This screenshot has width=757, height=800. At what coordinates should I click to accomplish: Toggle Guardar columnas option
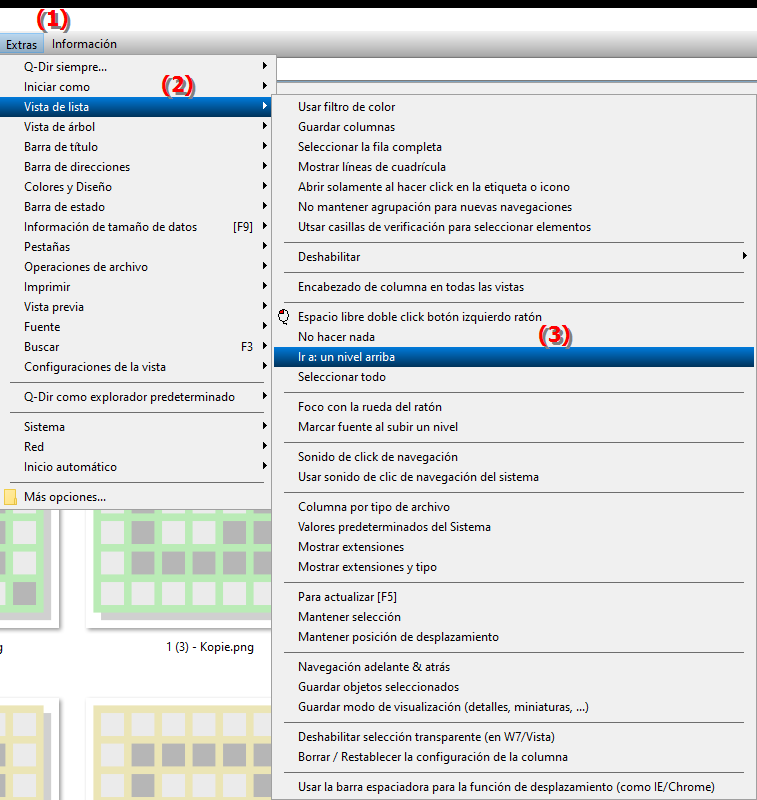514,127
